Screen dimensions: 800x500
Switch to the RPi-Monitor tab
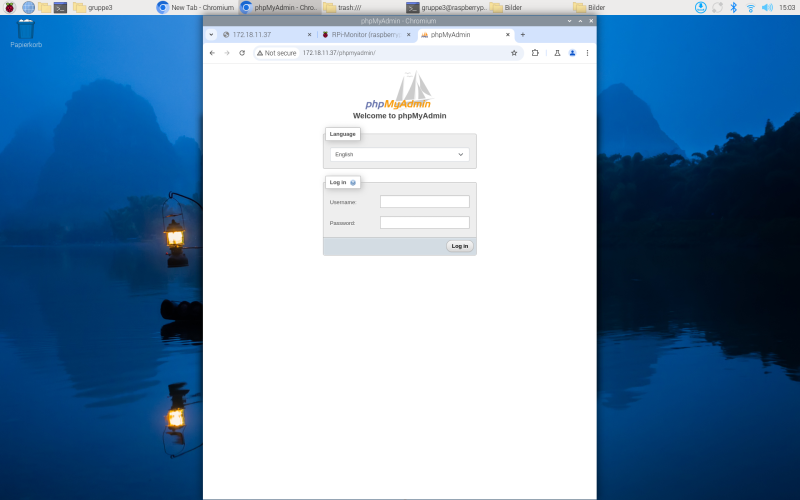(x=366, y=35)
